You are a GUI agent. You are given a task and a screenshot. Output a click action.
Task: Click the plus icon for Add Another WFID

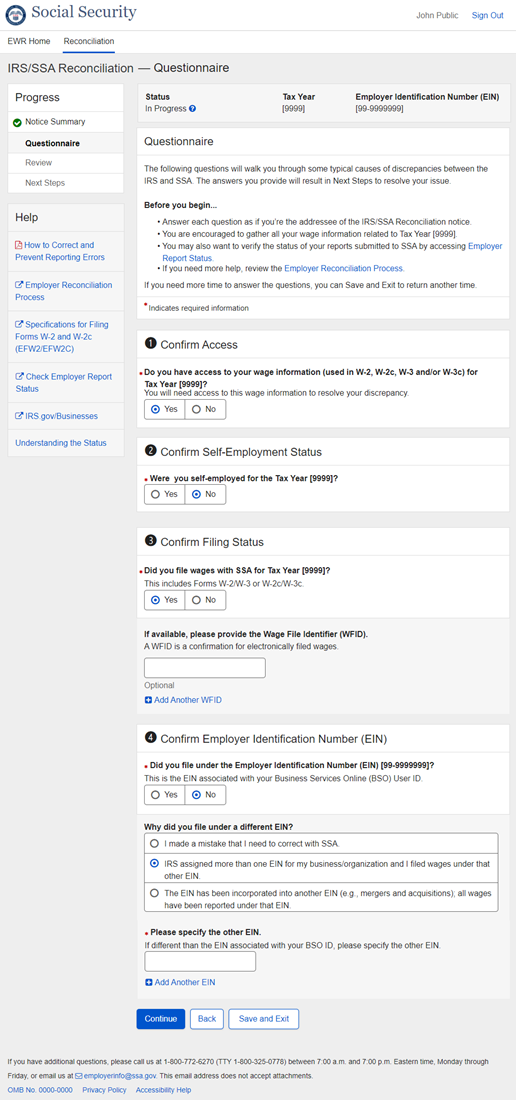148,700
